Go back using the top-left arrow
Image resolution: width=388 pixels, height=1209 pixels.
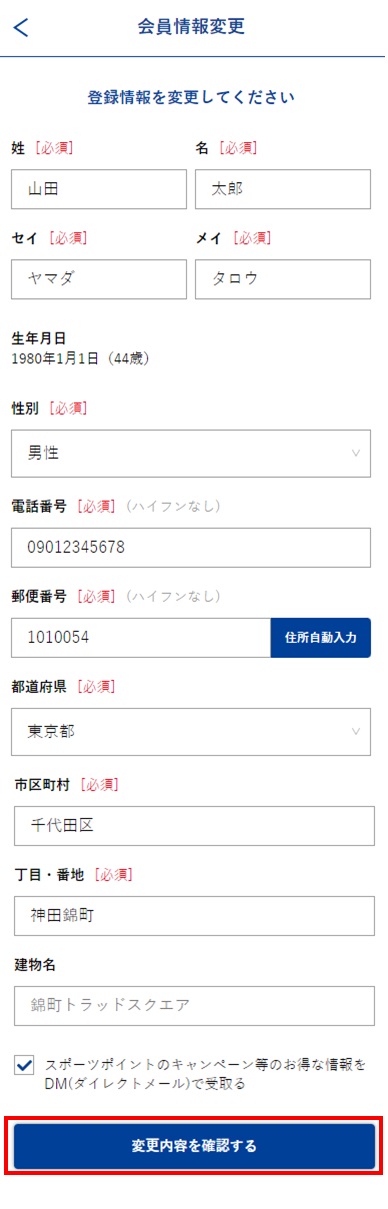[x=21, y=28]
